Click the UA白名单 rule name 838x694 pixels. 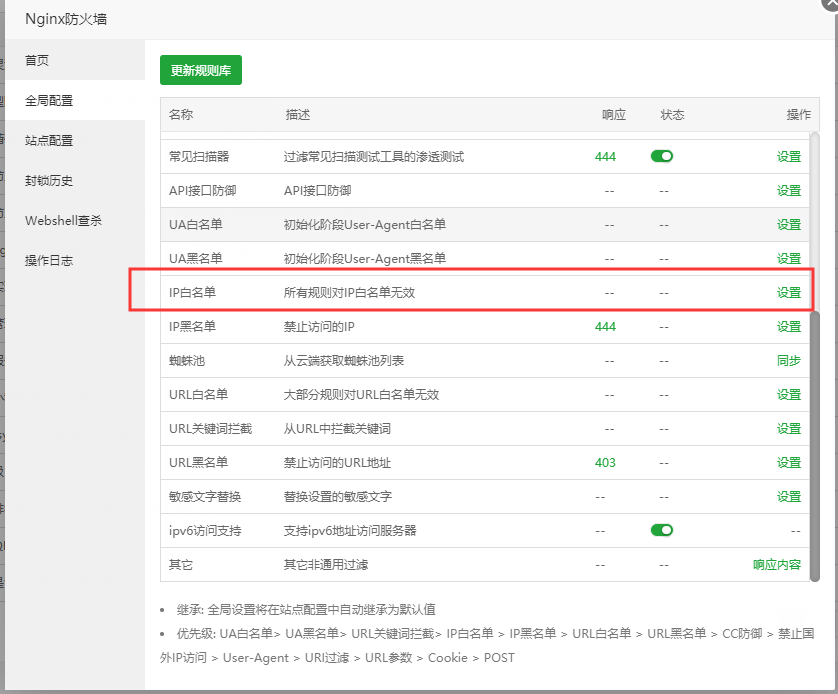[x=196, y=224]
